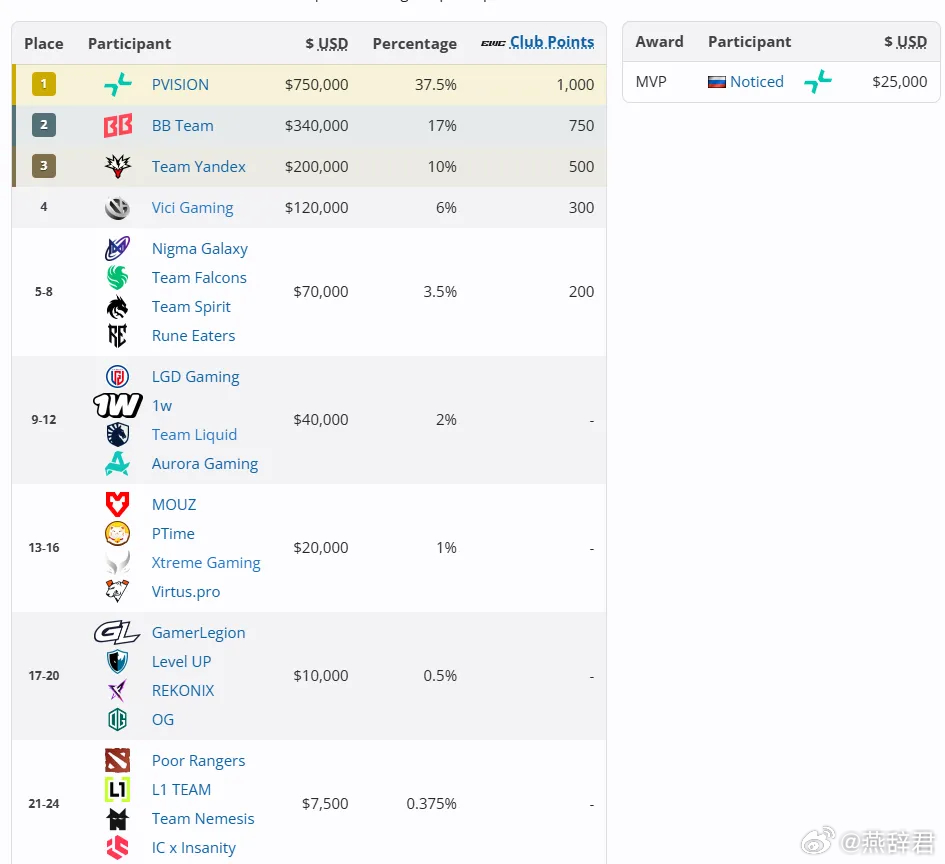Image resolution: width=945 pixels, height=864 pixels.
Task: Click the PVISION team logo in first place
Action: 118,84
